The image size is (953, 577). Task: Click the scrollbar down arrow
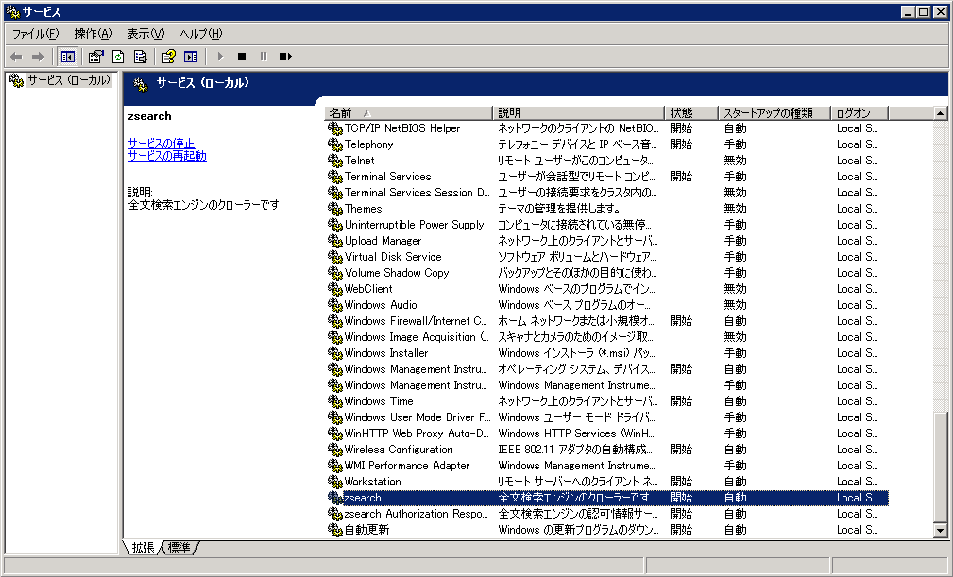click(940, 530)
